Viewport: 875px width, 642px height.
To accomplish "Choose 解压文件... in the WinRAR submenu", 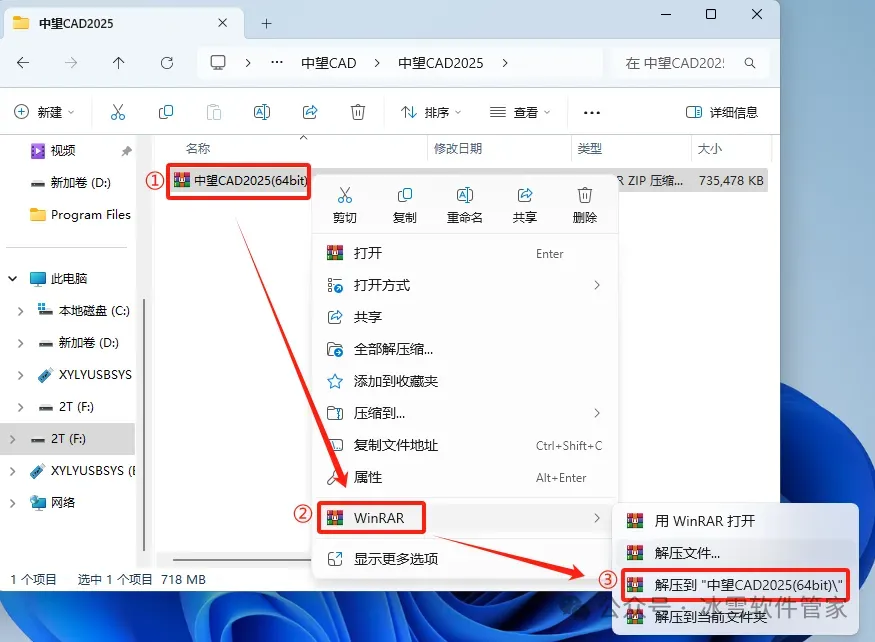I will [735, 553].
